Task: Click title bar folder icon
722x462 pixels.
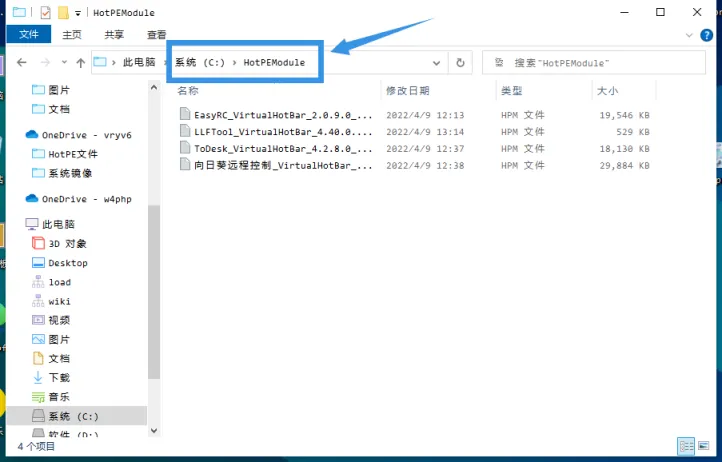Action: pyautogui.click(x=19, y=12)
